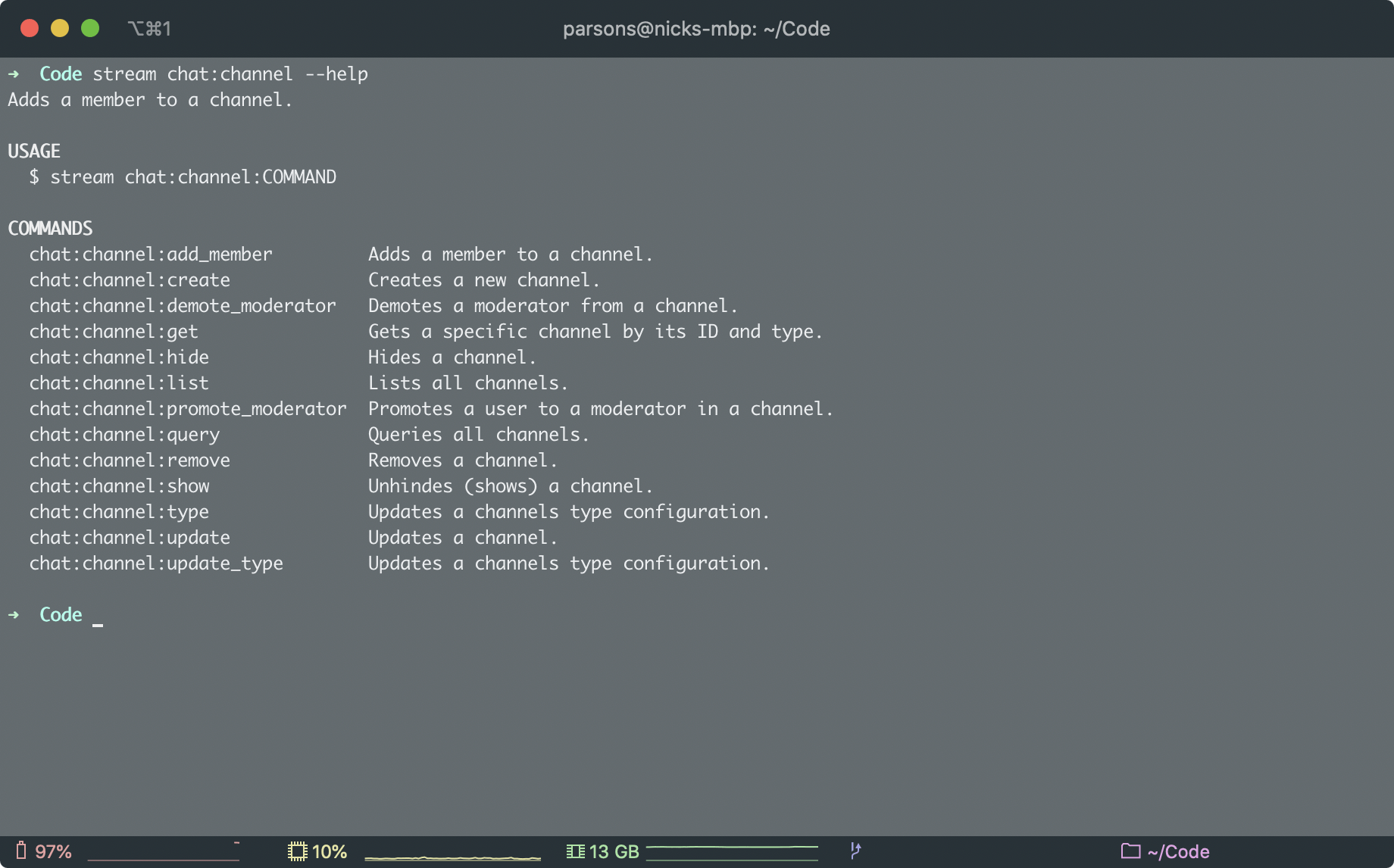This screenshot has height=868, width=1394.
Task: Click the stream chat:channel --help command text
Action: tap(230, 73)
